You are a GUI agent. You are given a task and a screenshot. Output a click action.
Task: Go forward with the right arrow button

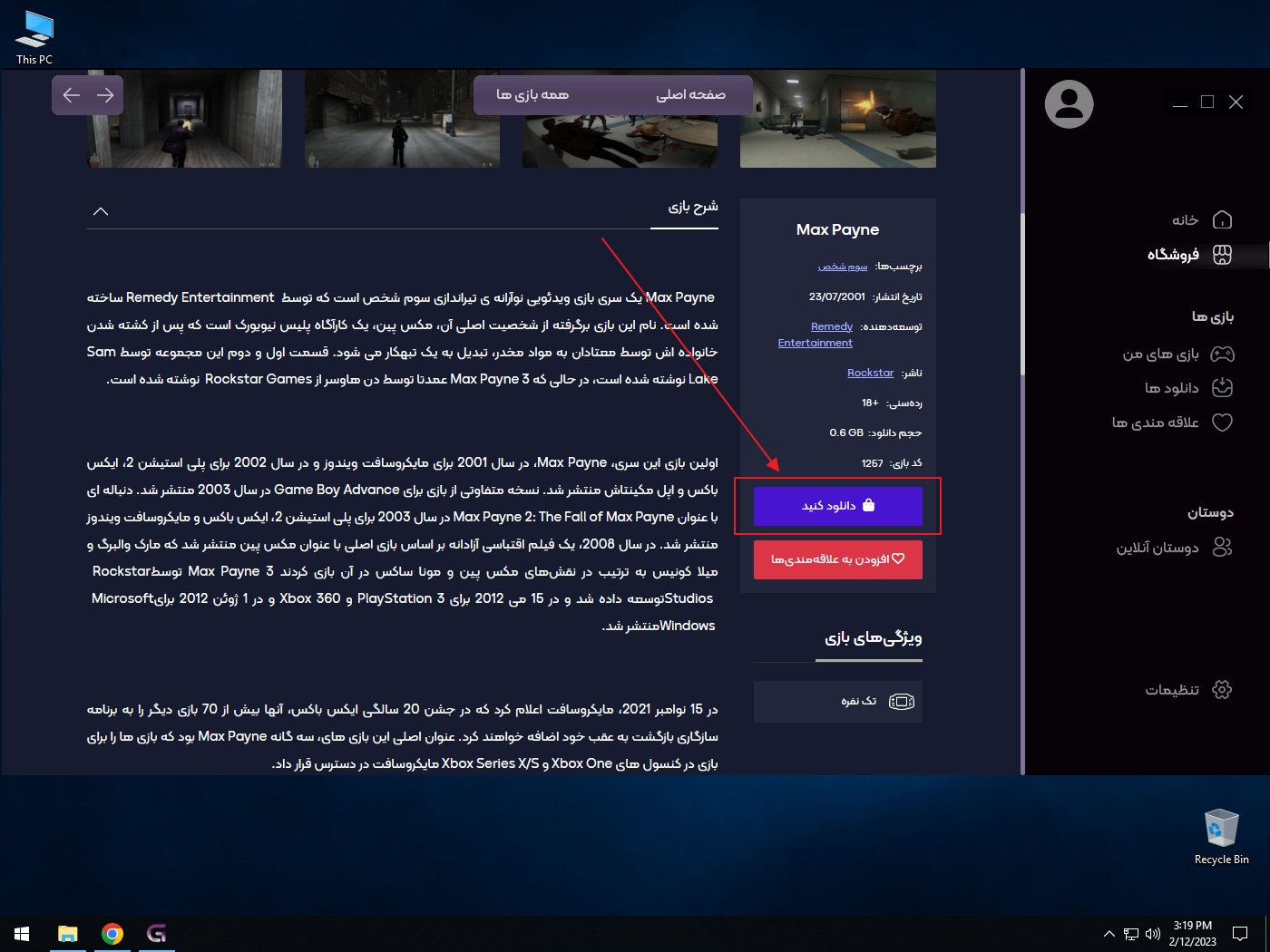tap(105, 95)
